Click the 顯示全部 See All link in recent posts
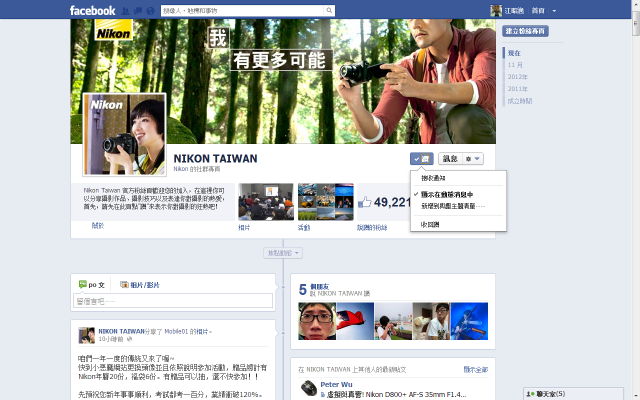 (476, 369)
